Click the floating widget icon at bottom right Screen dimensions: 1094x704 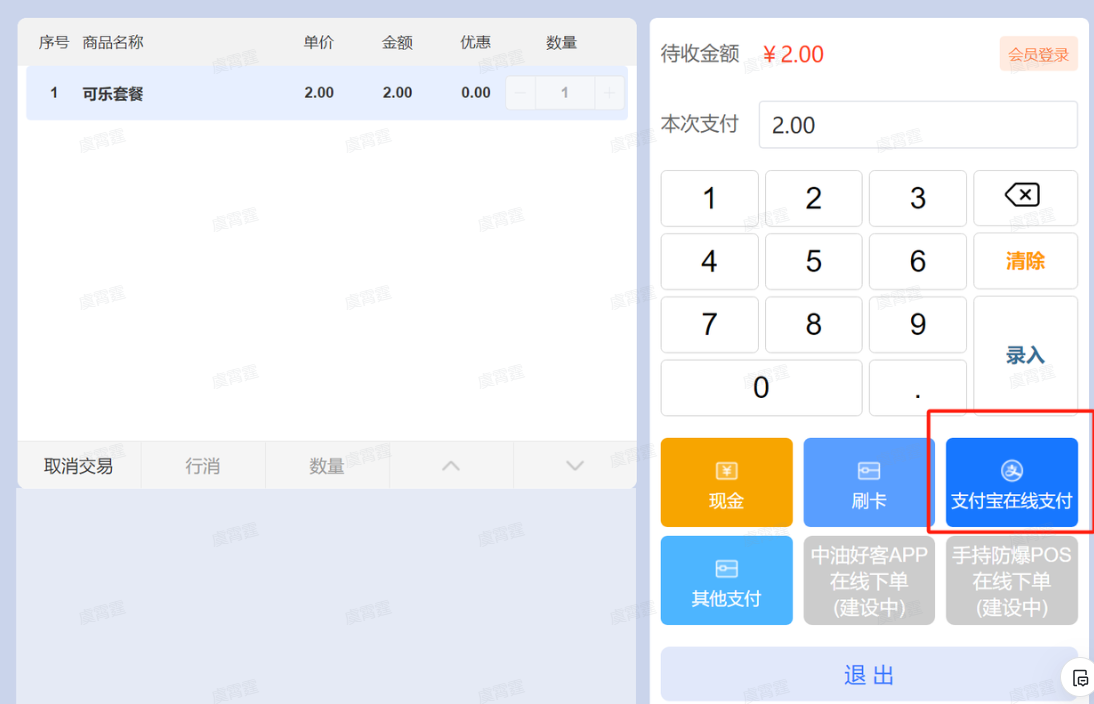1080,678
